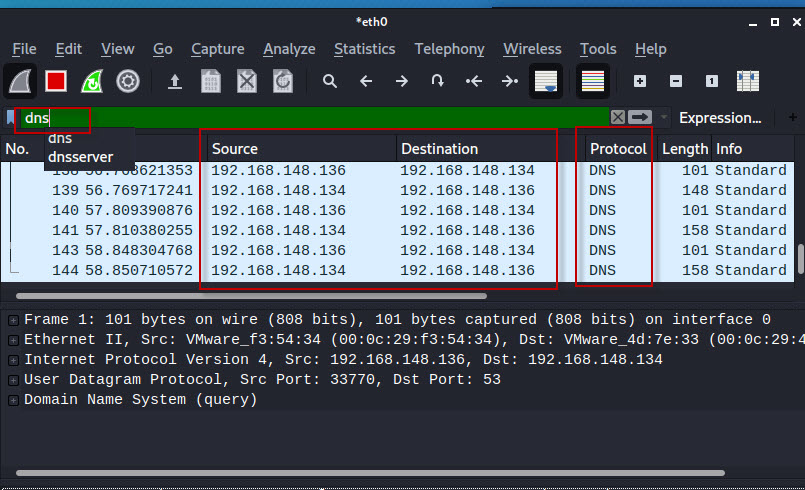Select packet 144 in the list
The image size is (805, 490).
point(397,270)
